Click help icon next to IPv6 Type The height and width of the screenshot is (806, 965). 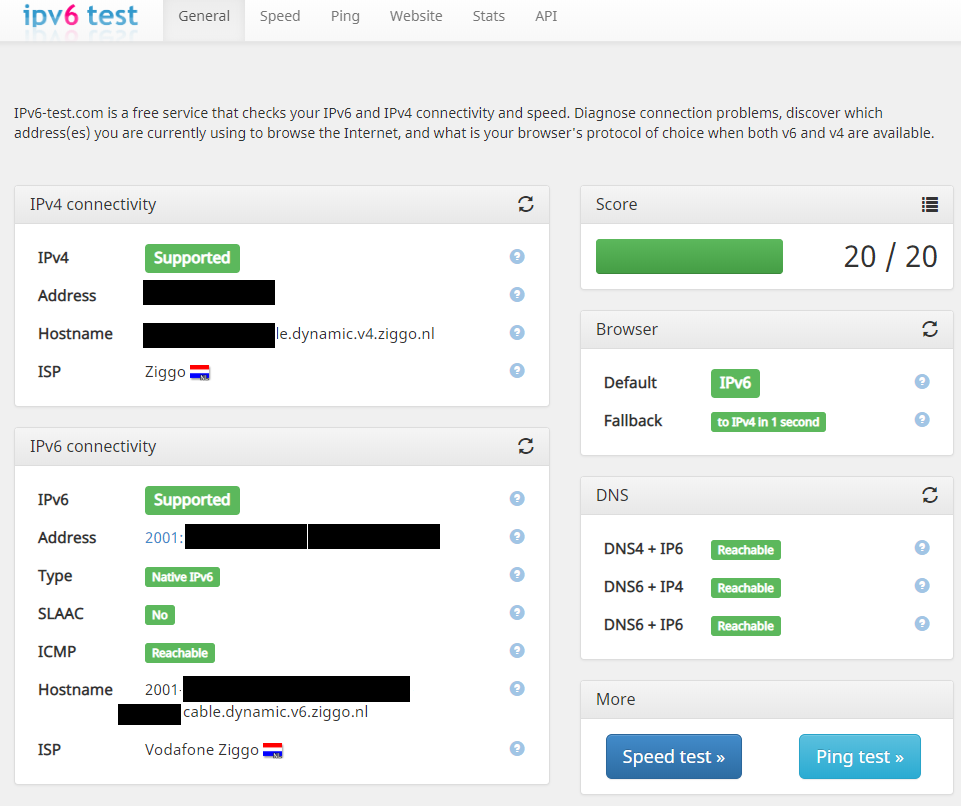coord(517,575)
